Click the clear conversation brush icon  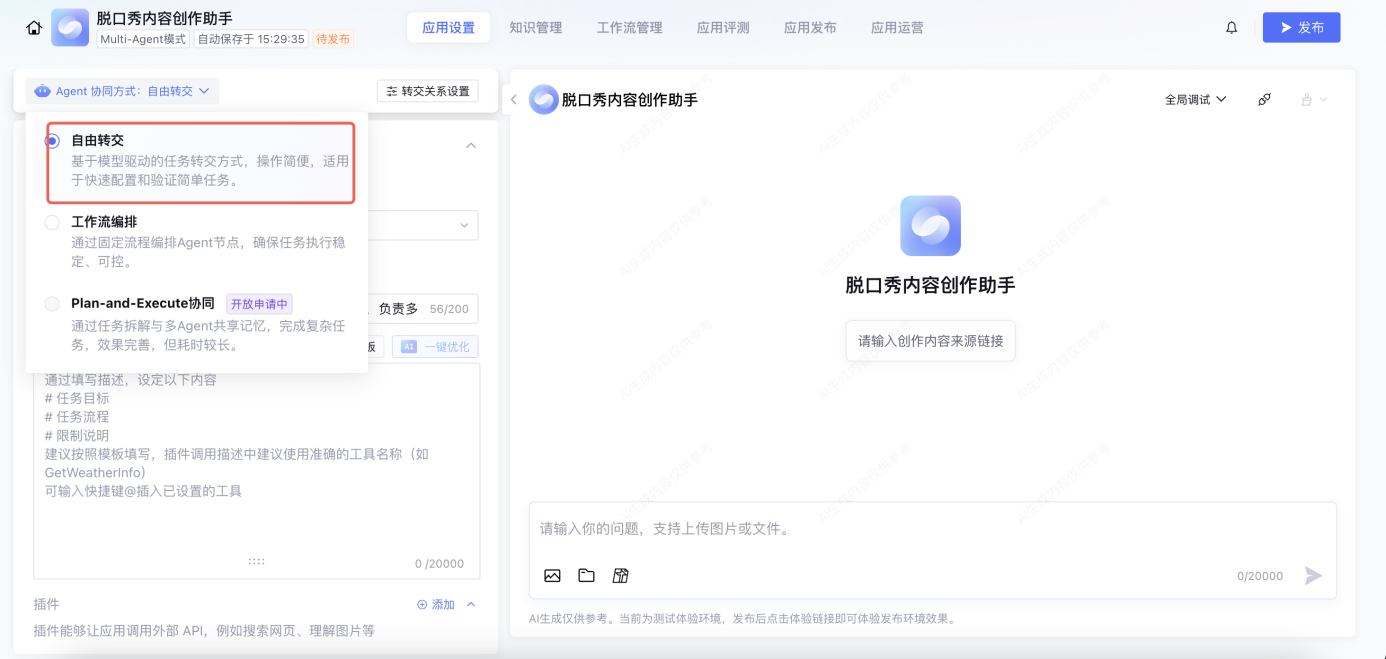[1264, 99]
